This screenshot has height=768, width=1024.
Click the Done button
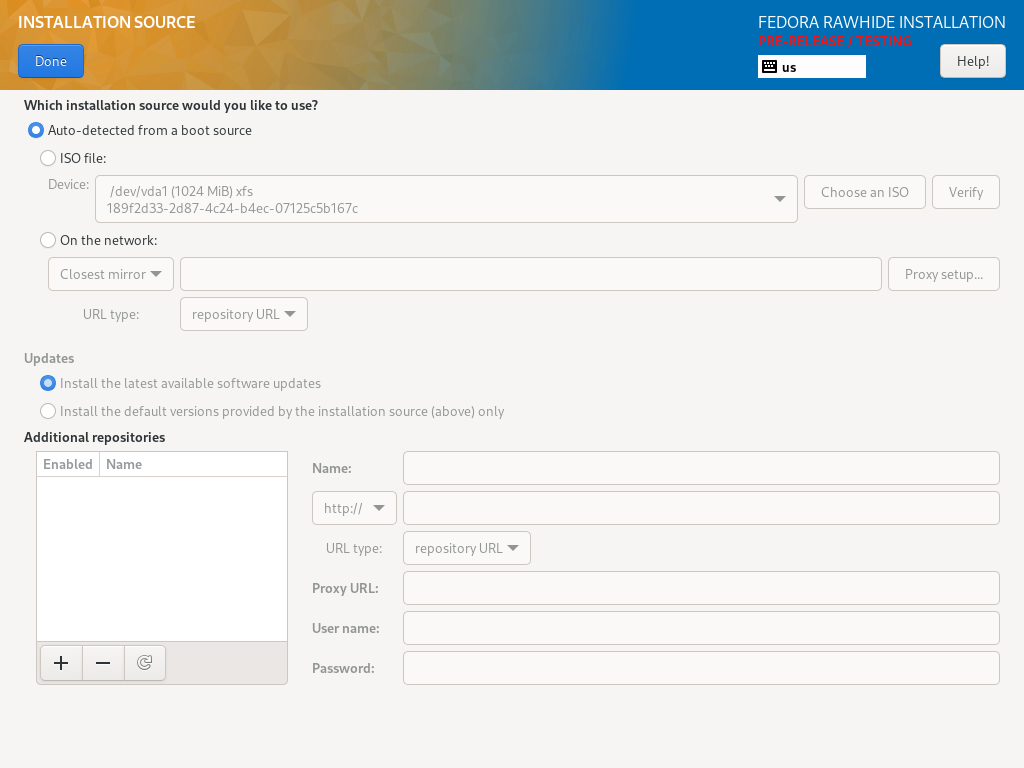click(50, 61)
